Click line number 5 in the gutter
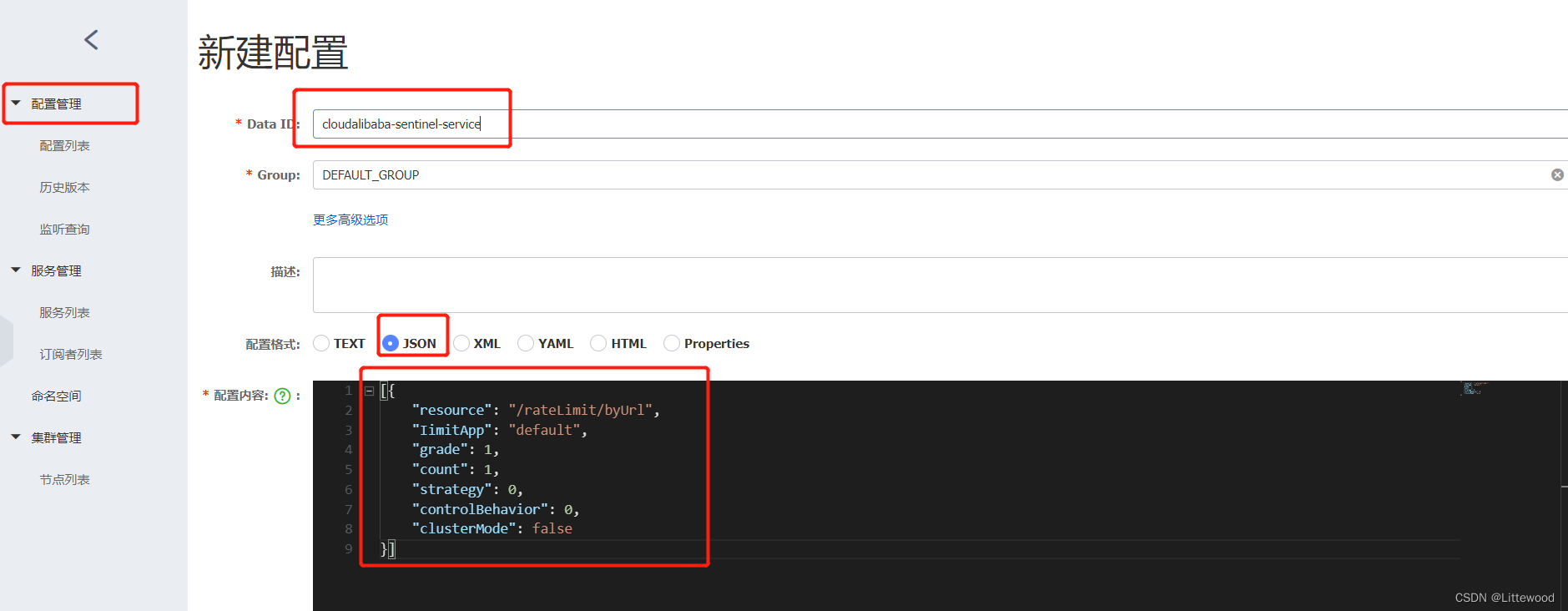Image resolution: width=1568 pixels, height=611 pixels. click(348, 470)
